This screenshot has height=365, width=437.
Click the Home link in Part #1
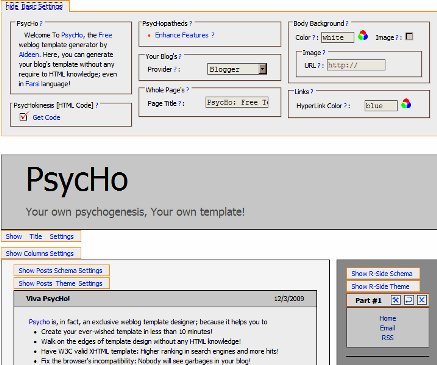(x=388, y=318)
